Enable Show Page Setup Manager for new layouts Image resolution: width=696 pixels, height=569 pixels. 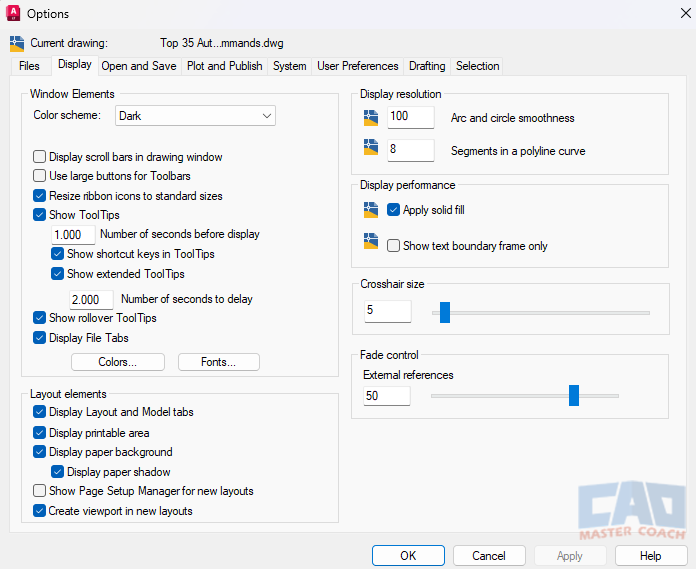40,491
